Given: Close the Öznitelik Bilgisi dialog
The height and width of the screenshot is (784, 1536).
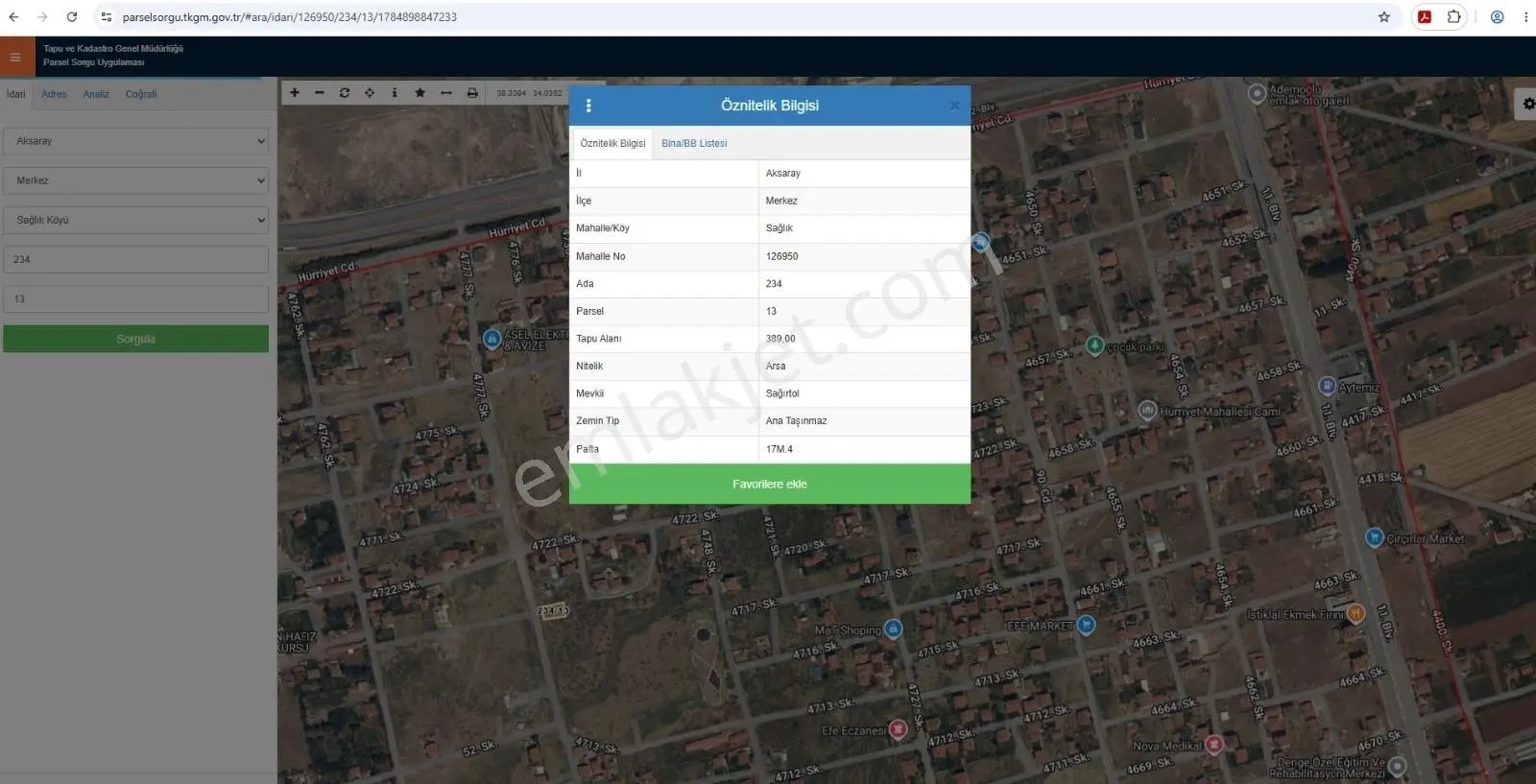Looking at the screenshot, I should (x=954, y=106).
